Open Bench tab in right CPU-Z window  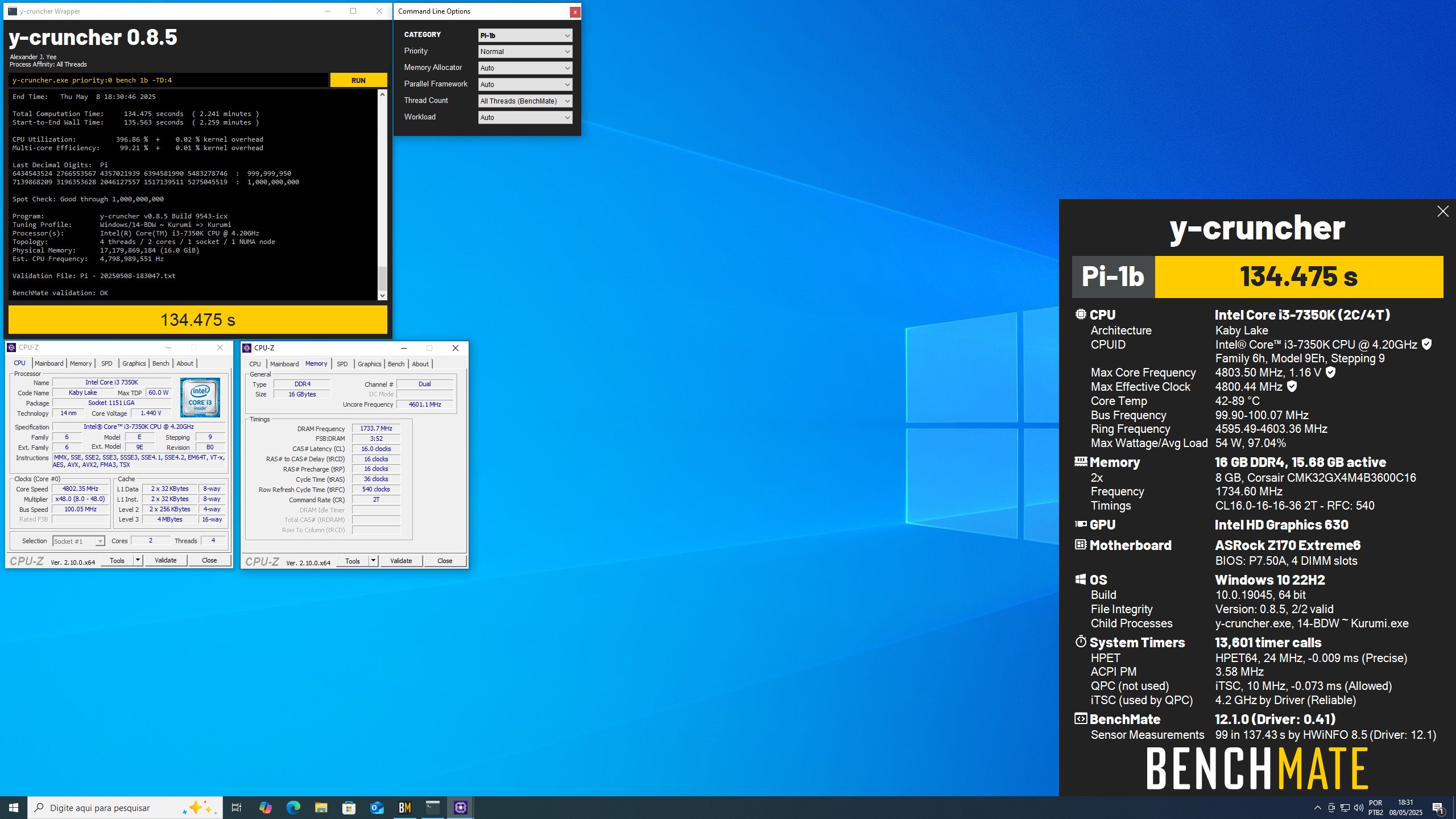(x=396, y=364)
